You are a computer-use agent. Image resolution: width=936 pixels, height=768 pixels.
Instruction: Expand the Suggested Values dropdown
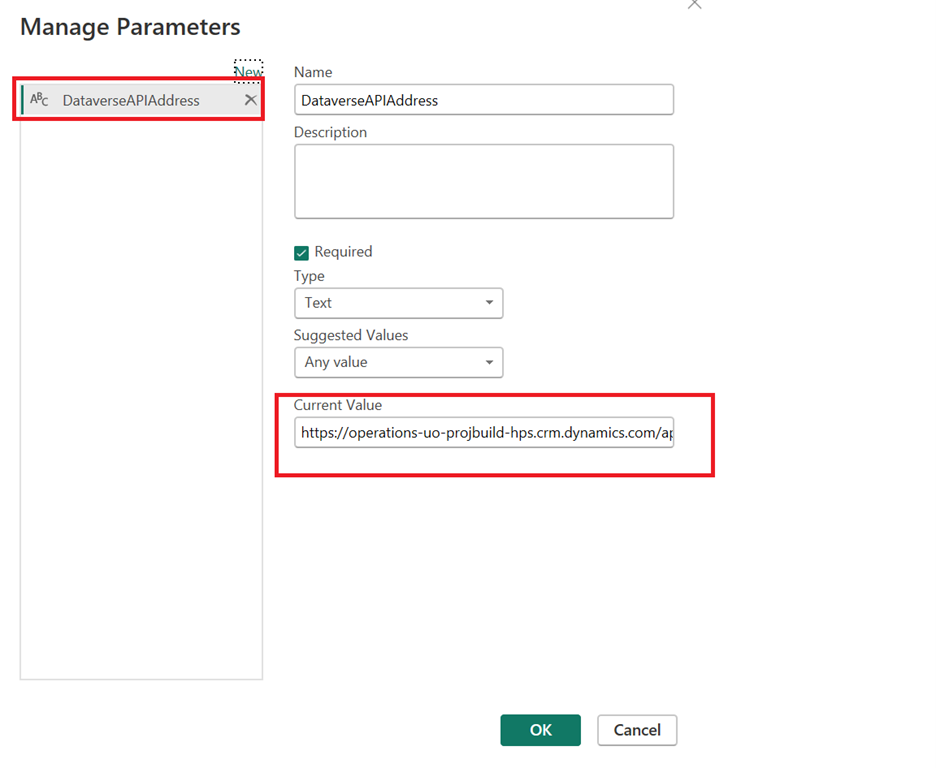click(398, 362)
